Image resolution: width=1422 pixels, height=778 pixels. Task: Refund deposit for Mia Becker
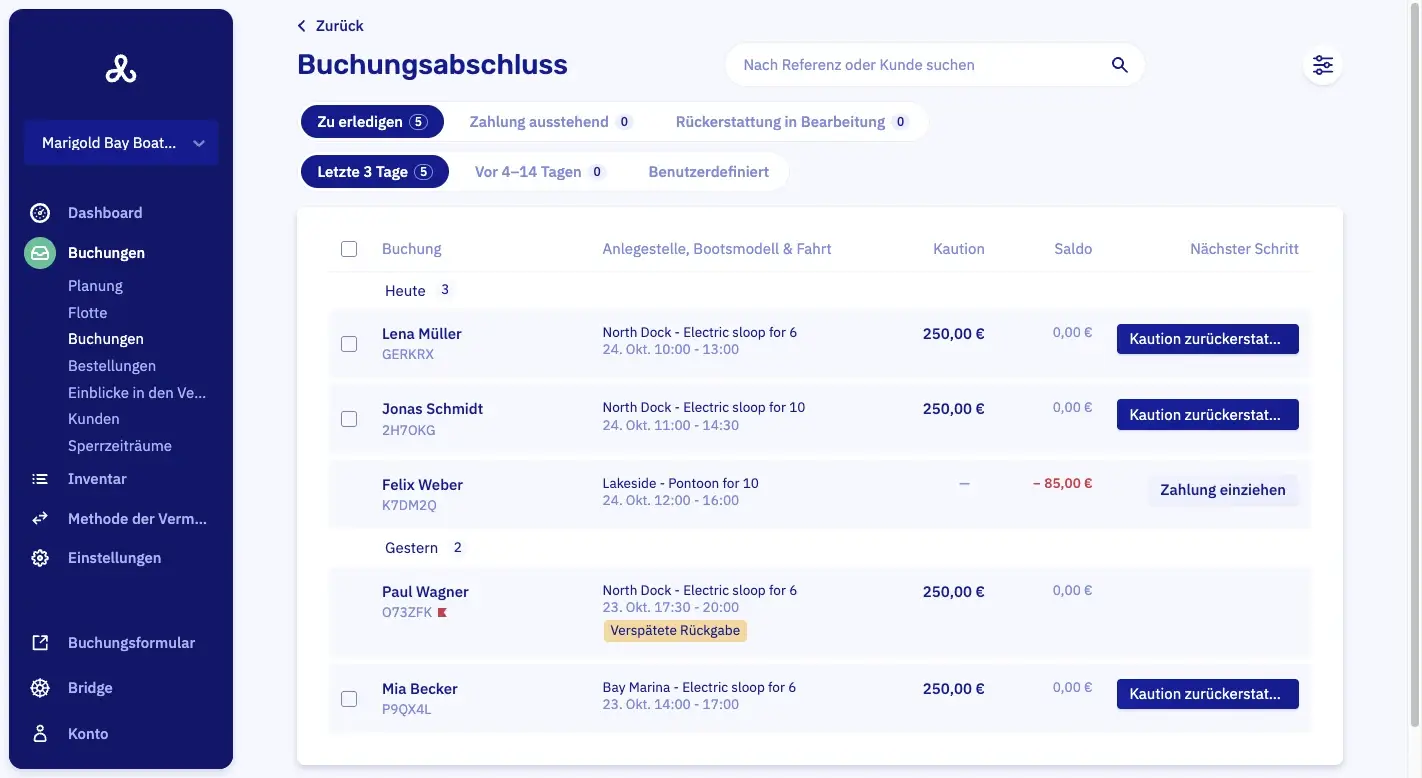(x=1208, y=694)
